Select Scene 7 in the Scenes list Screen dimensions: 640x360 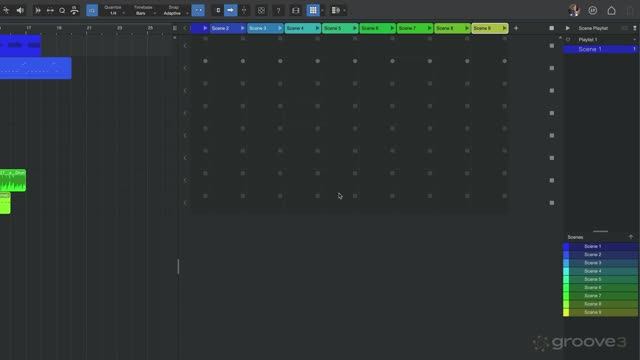[600, 296]
